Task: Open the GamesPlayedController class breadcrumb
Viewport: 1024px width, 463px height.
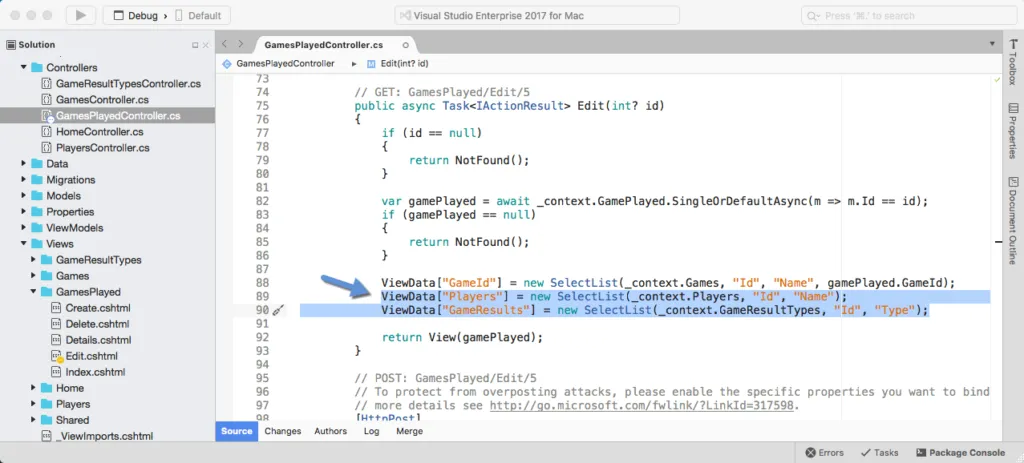Action: [x=279, y=64]
